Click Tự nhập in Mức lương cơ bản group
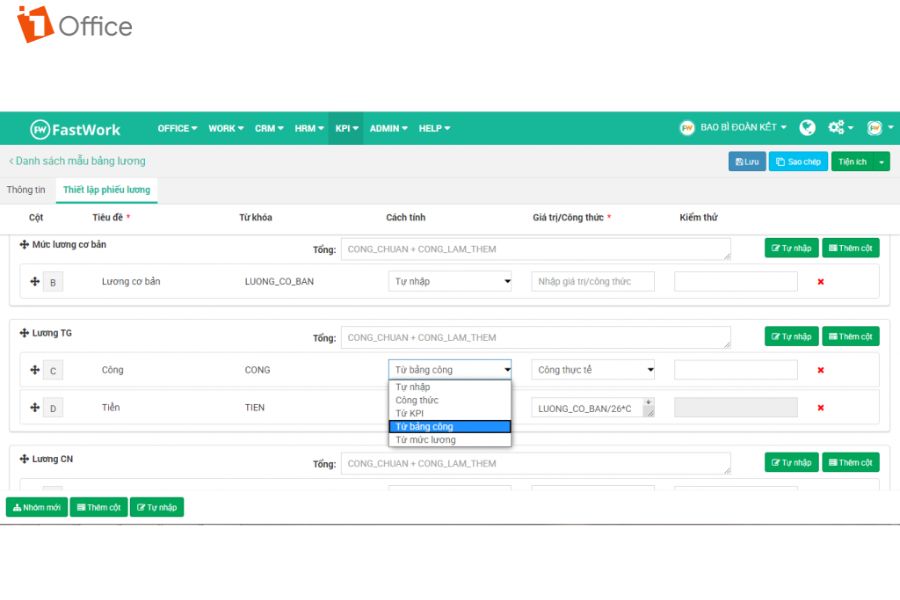 coord(791,248)
